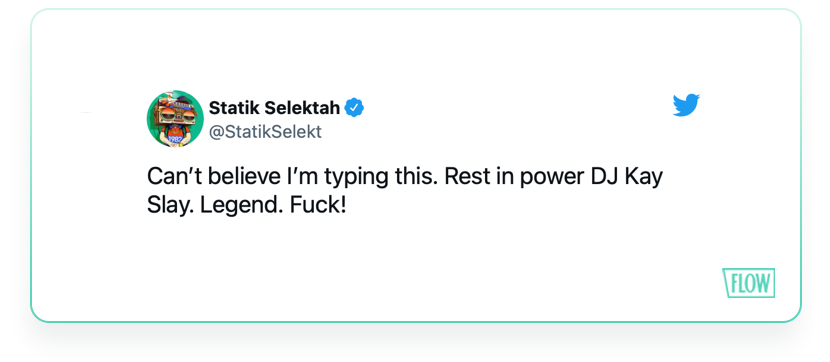Click the @StatikSelekt handle
This screenshot has width=830, height=362.
tap(265, 132)
